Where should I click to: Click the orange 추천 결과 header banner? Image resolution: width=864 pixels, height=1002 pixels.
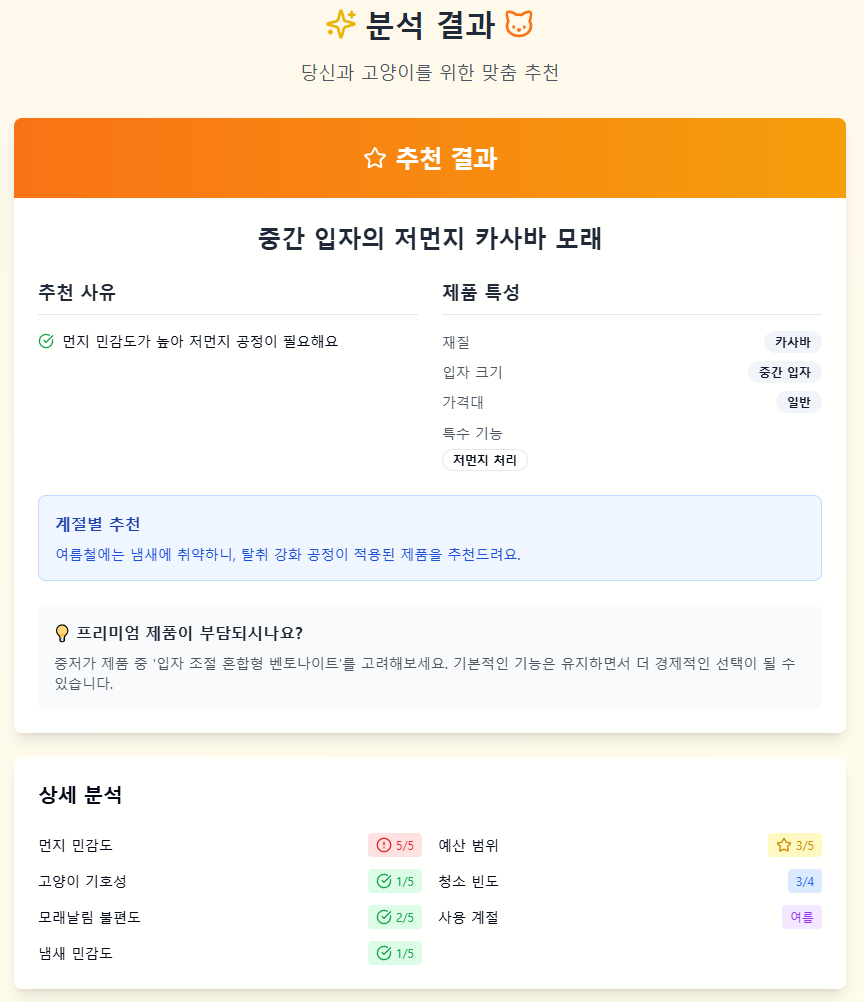431,157
